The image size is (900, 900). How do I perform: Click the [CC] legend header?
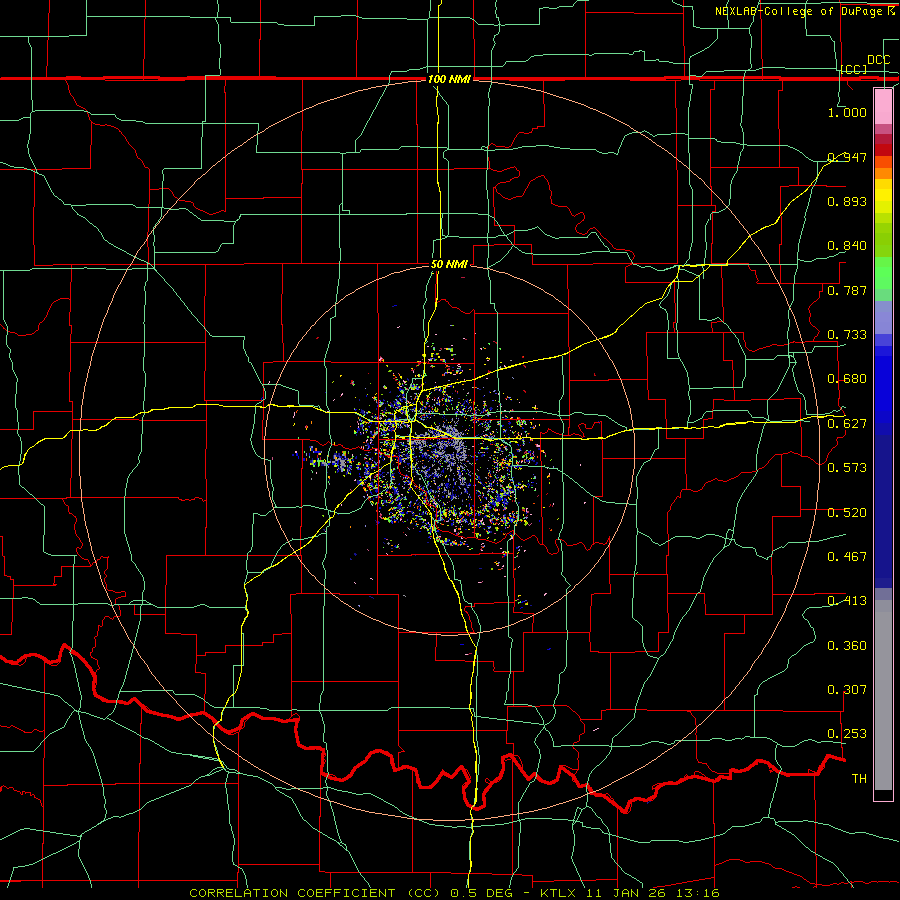click(x=854, y=69)
